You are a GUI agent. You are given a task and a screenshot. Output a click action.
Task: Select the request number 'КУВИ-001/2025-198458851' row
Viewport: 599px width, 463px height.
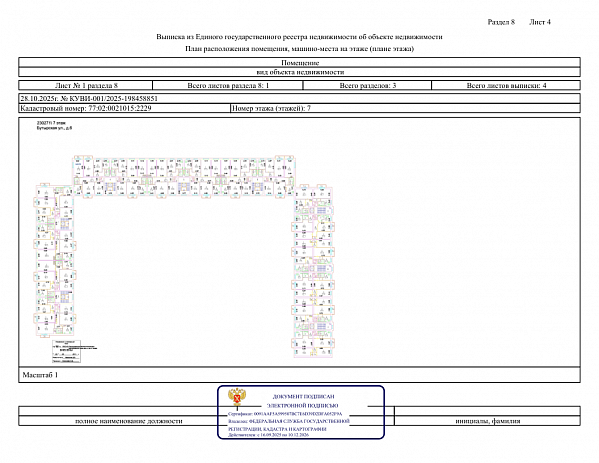[300, 99]
